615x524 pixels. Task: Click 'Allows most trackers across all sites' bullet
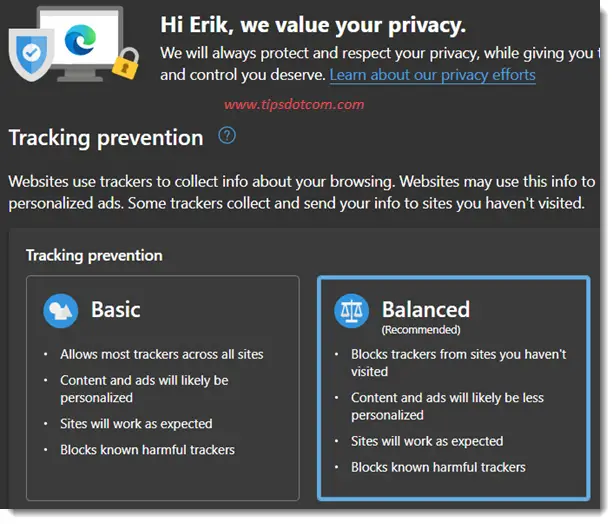click(x=162, y=354)
